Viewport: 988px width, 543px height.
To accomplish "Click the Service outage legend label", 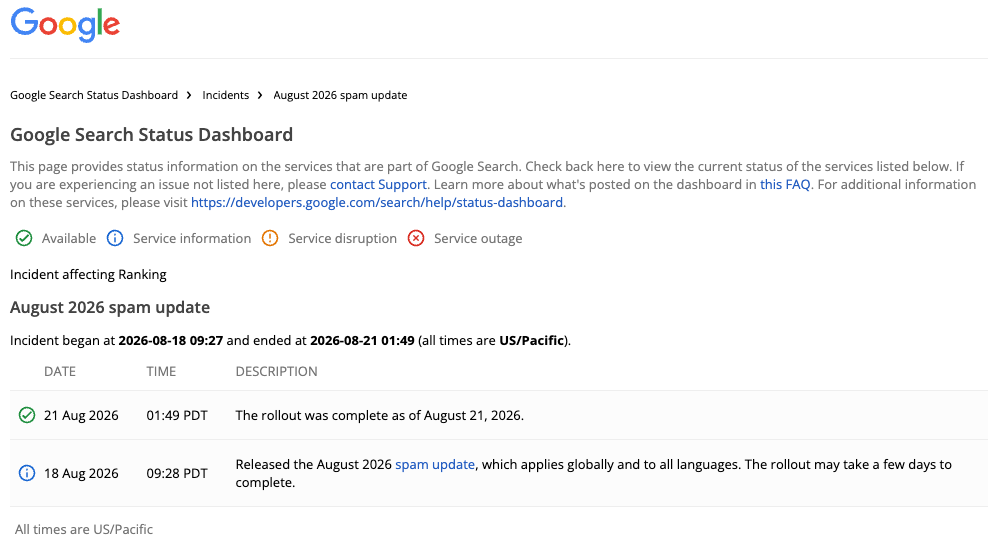I will (x=478, y=239).
